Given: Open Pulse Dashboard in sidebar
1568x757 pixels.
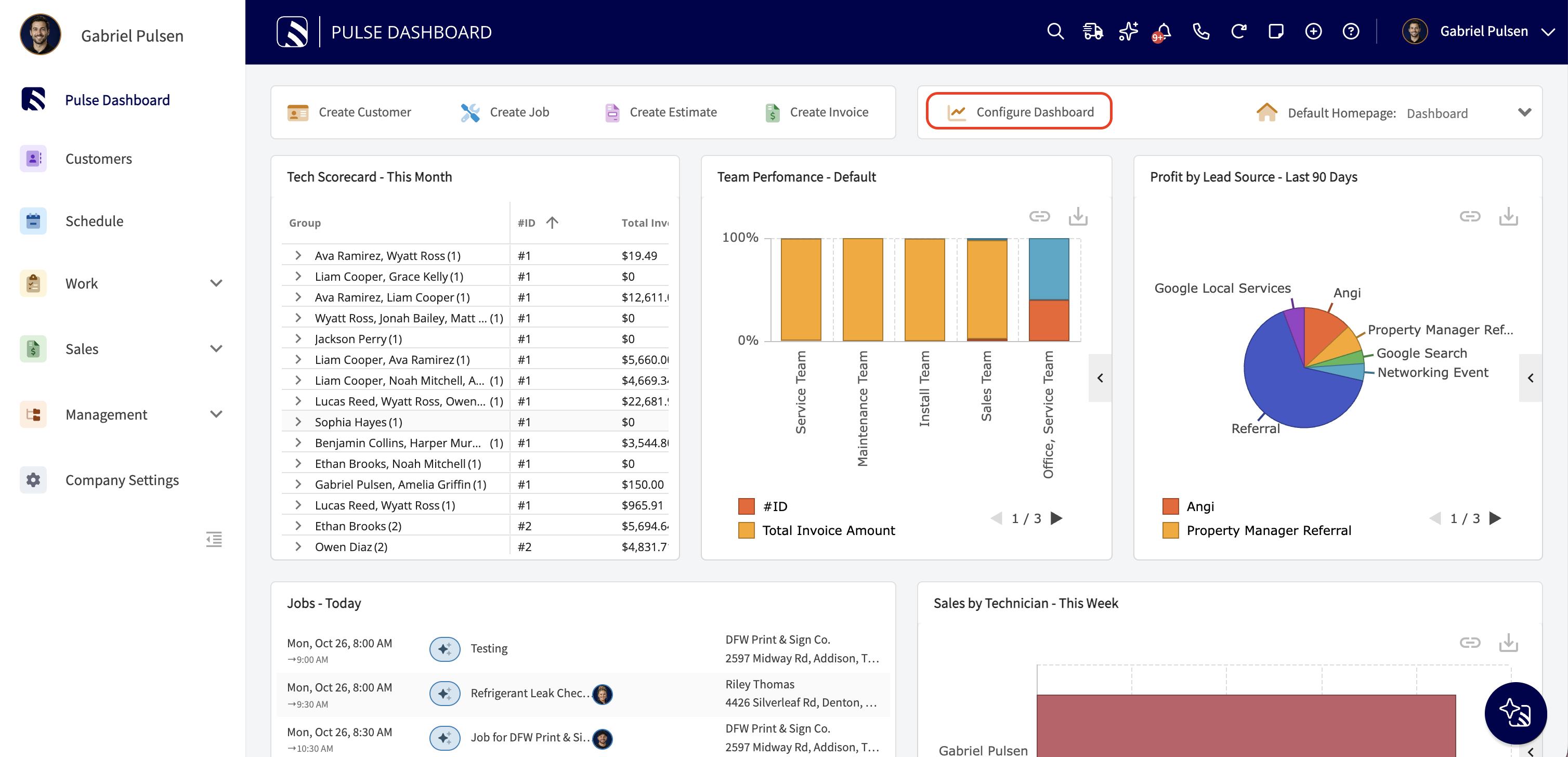Looking at the screenshot, I should pos(117,100).
